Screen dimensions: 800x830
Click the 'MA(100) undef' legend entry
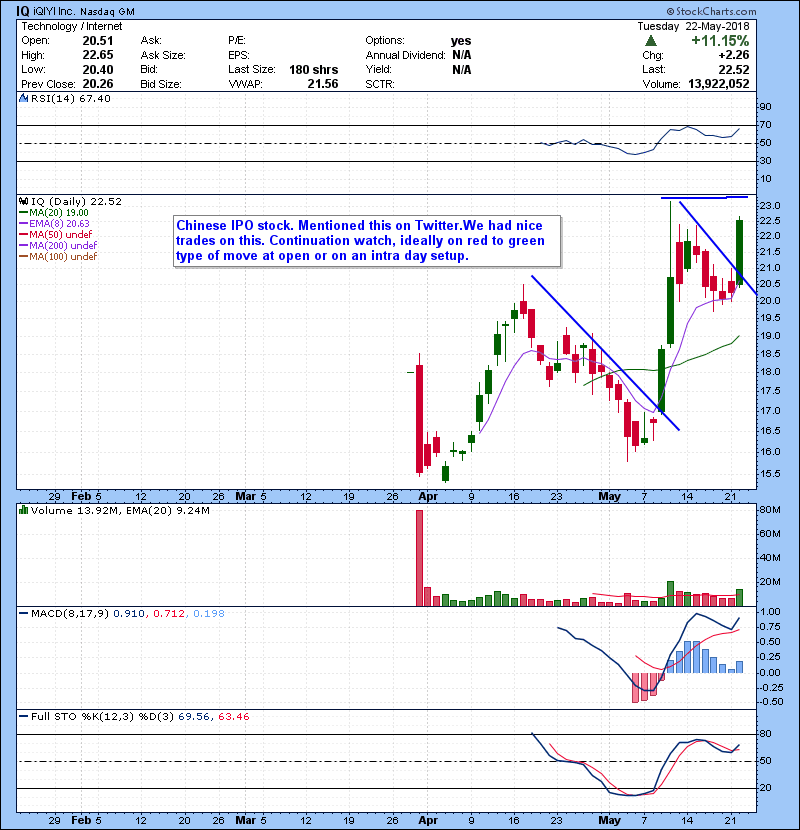[x=58, y=257]
